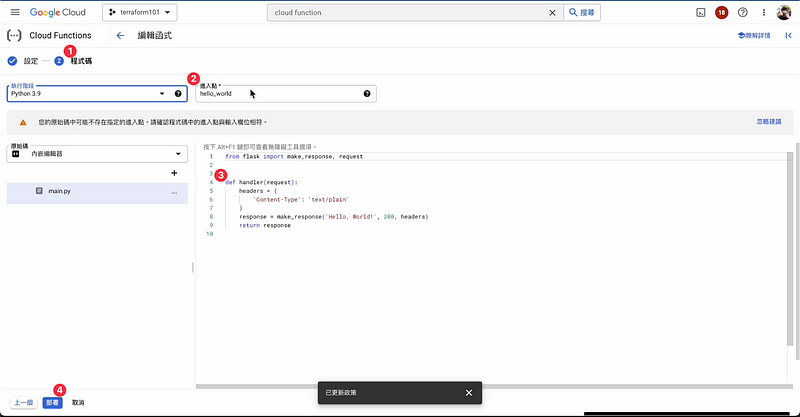Open main.py three-dot options menu

(174, 192)
